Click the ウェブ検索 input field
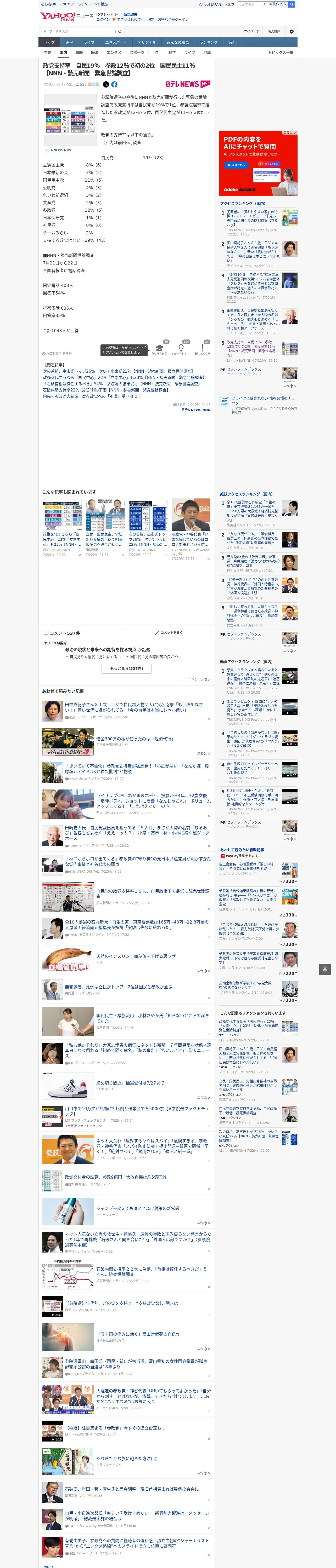The height and width of the screenshot is (1568, 336). (x=249, y=4)
